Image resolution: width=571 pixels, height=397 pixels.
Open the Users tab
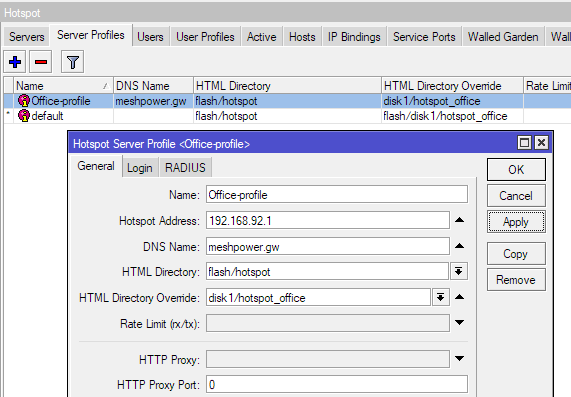pos(150,37)
